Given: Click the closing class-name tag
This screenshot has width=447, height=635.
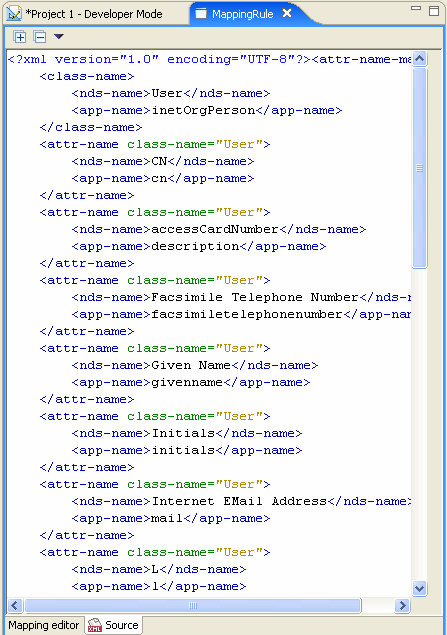Looking at the screenshot, I should pyautogui.click(x=91, y=128).
